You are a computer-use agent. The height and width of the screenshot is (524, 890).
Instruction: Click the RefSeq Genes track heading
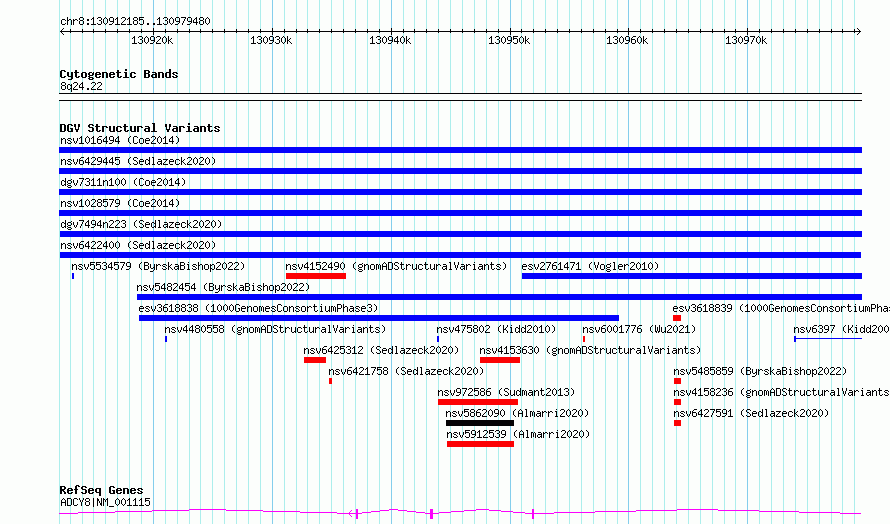click(x=101, y=490)
